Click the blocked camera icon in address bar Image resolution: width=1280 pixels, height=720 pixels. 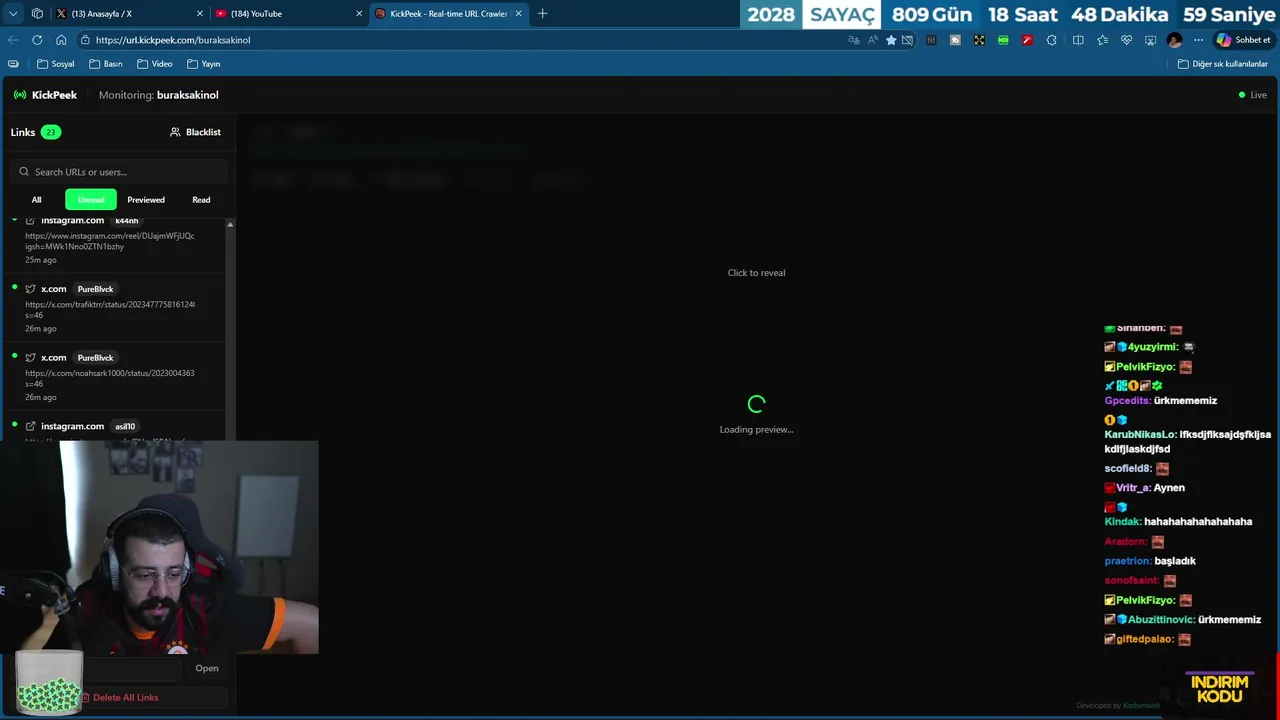click(908, 40)
